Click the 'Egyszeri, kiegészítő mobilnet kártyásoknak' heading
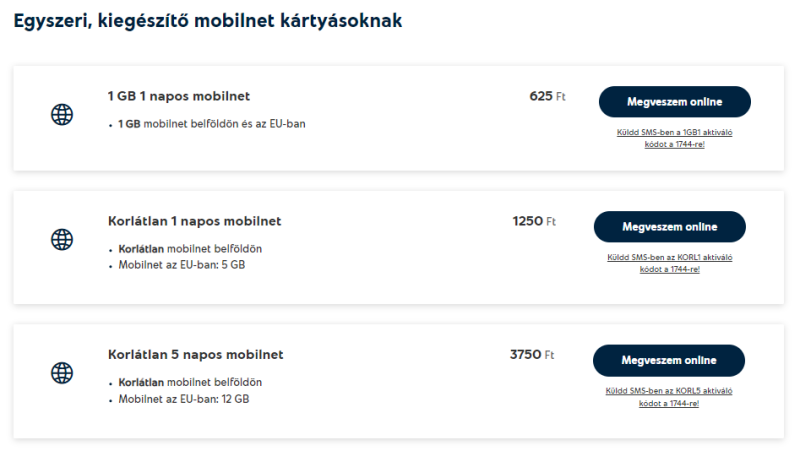 click(x=208, y=21)
